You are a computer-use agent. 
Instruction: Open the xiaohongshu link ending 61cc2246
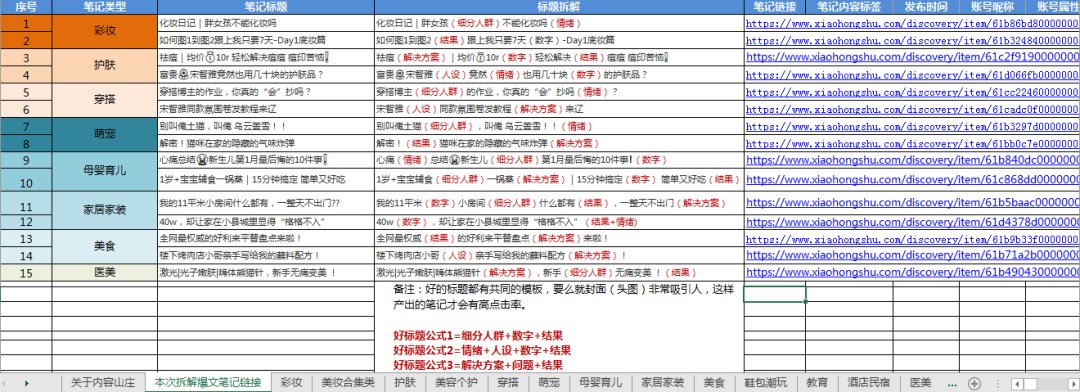(912, 92)
